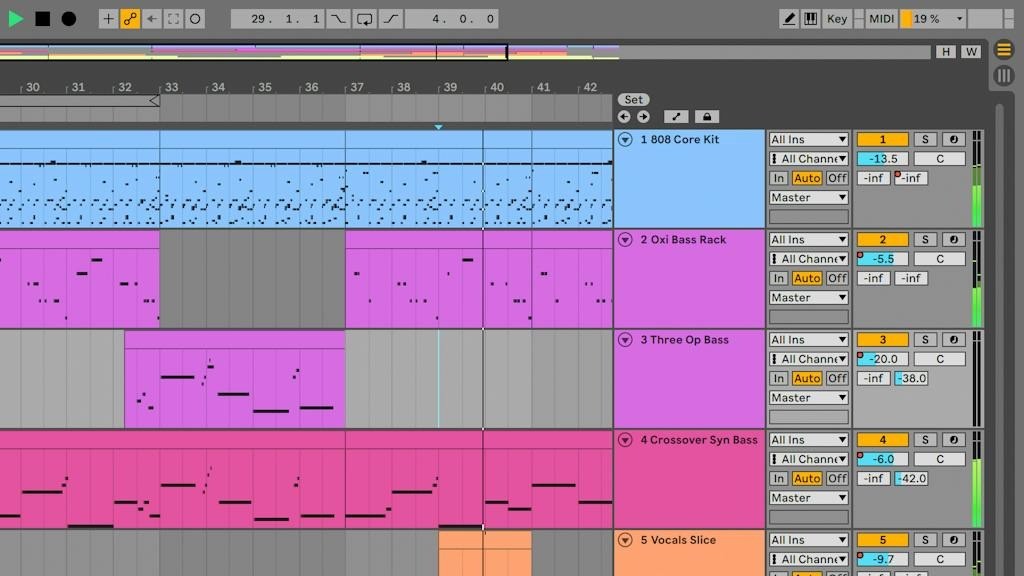Open the Master output dropdown on Crossover Syn Bass
This screenshot has width=1024, height=576.
(808, 497)
